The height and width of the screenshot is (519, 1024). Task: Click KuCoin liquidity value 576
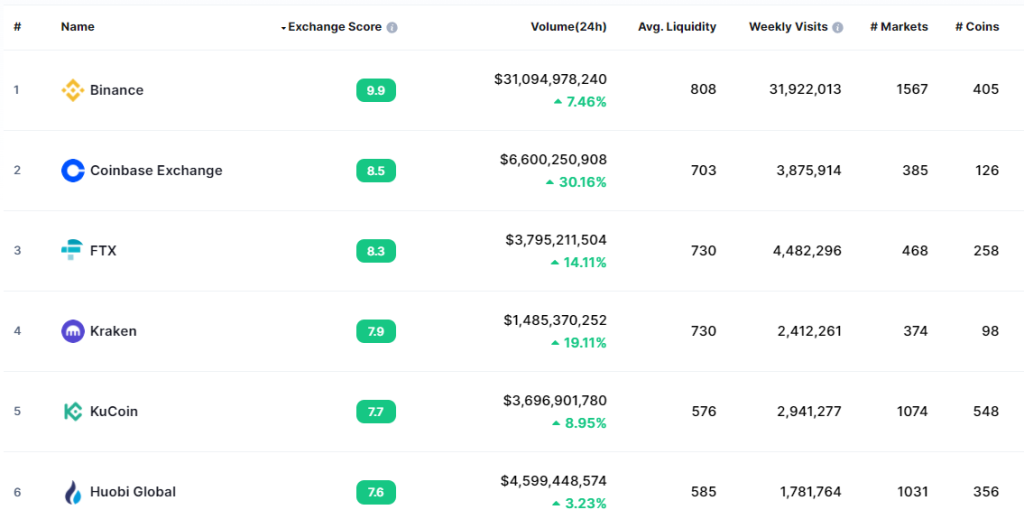point(703,411)
